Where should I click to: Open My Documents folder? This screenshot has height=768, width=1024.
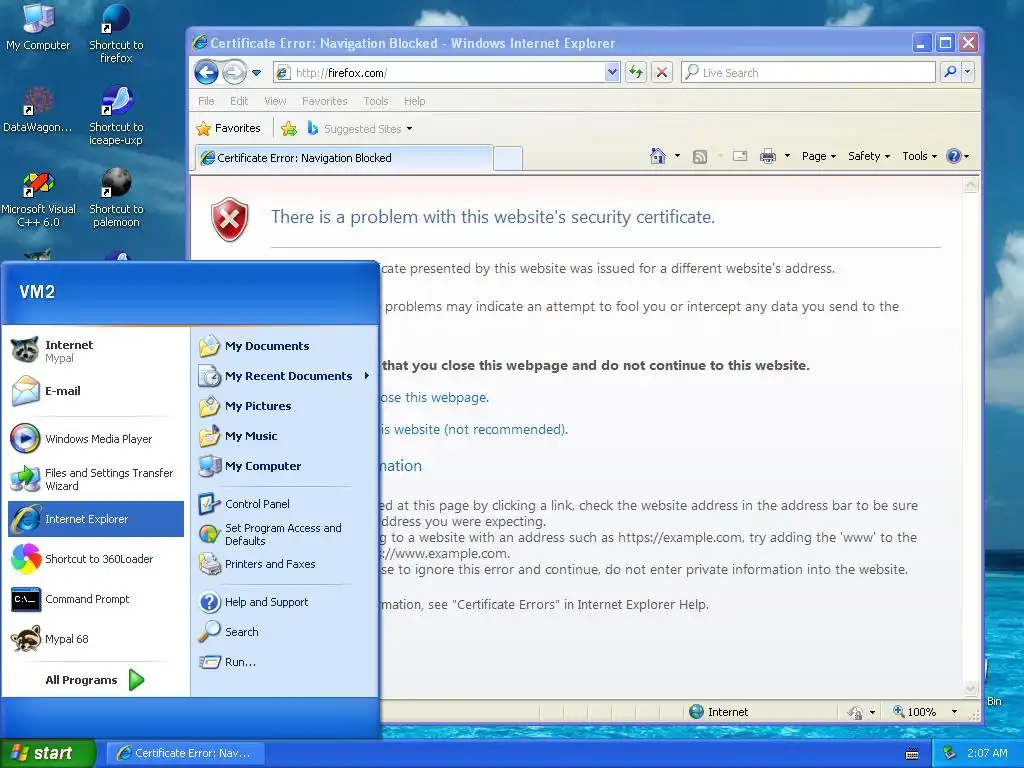pos(285,346)
